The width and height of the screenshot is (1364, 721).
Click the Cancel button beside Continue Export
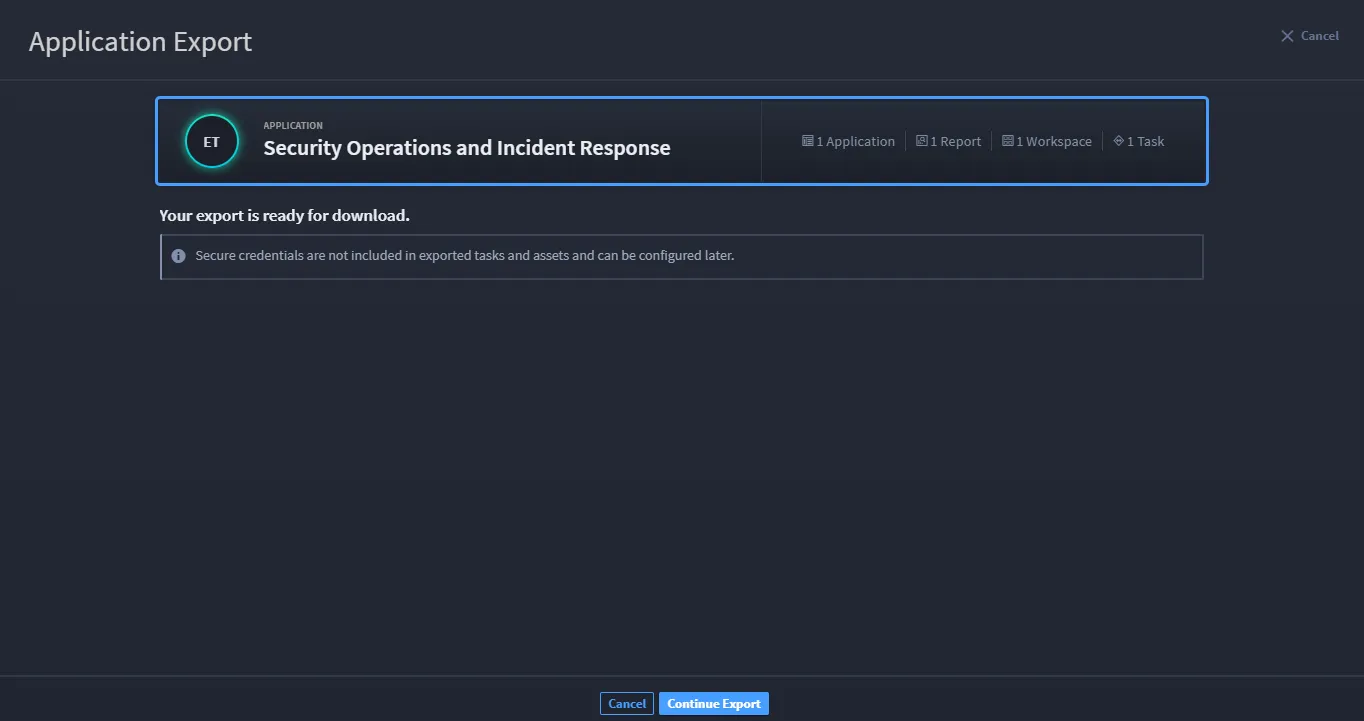[627, 704]
